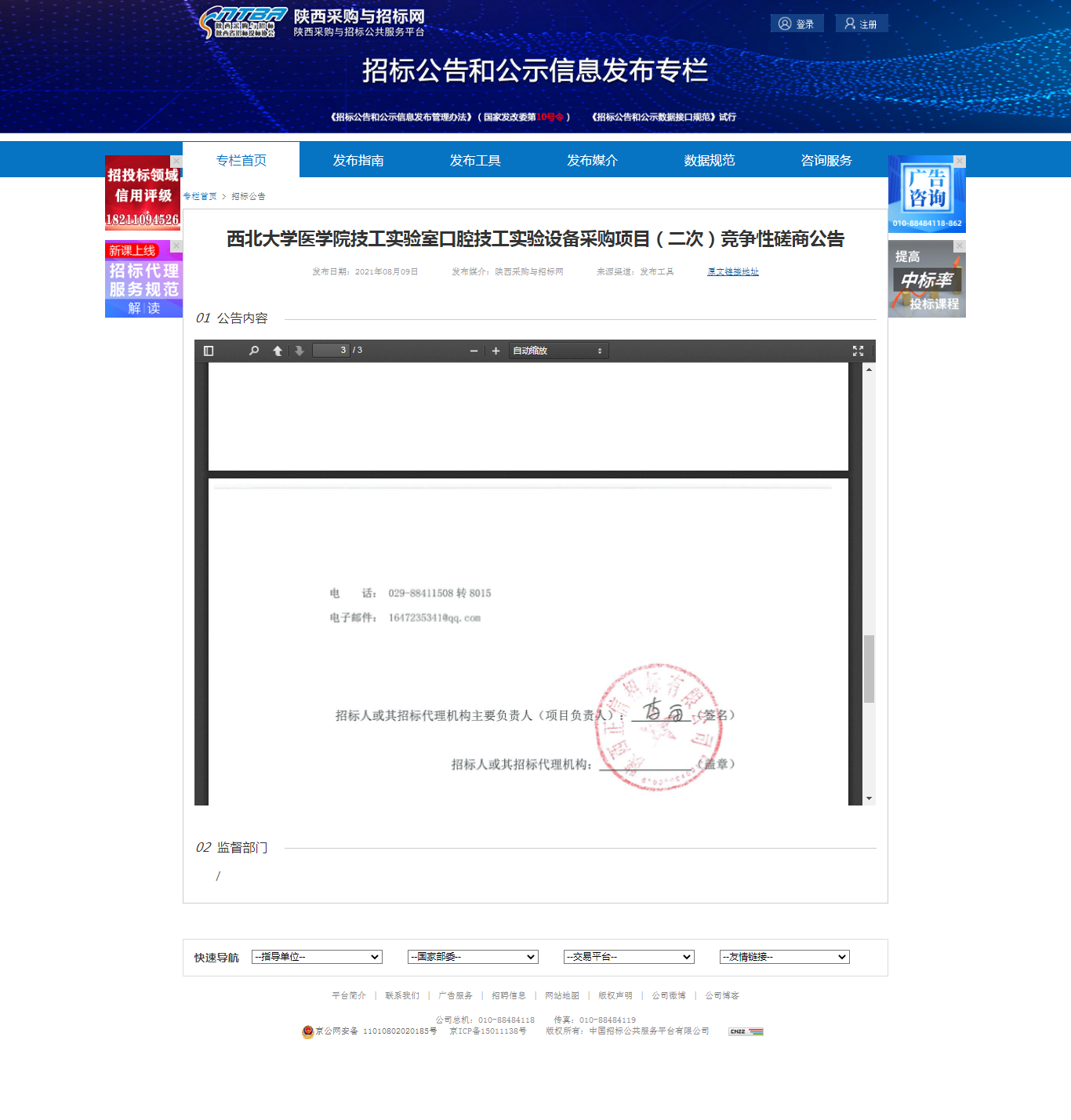Click the 登录 login button
The width and height of the screenshot is (1071, 1120).
pos(797,24)
